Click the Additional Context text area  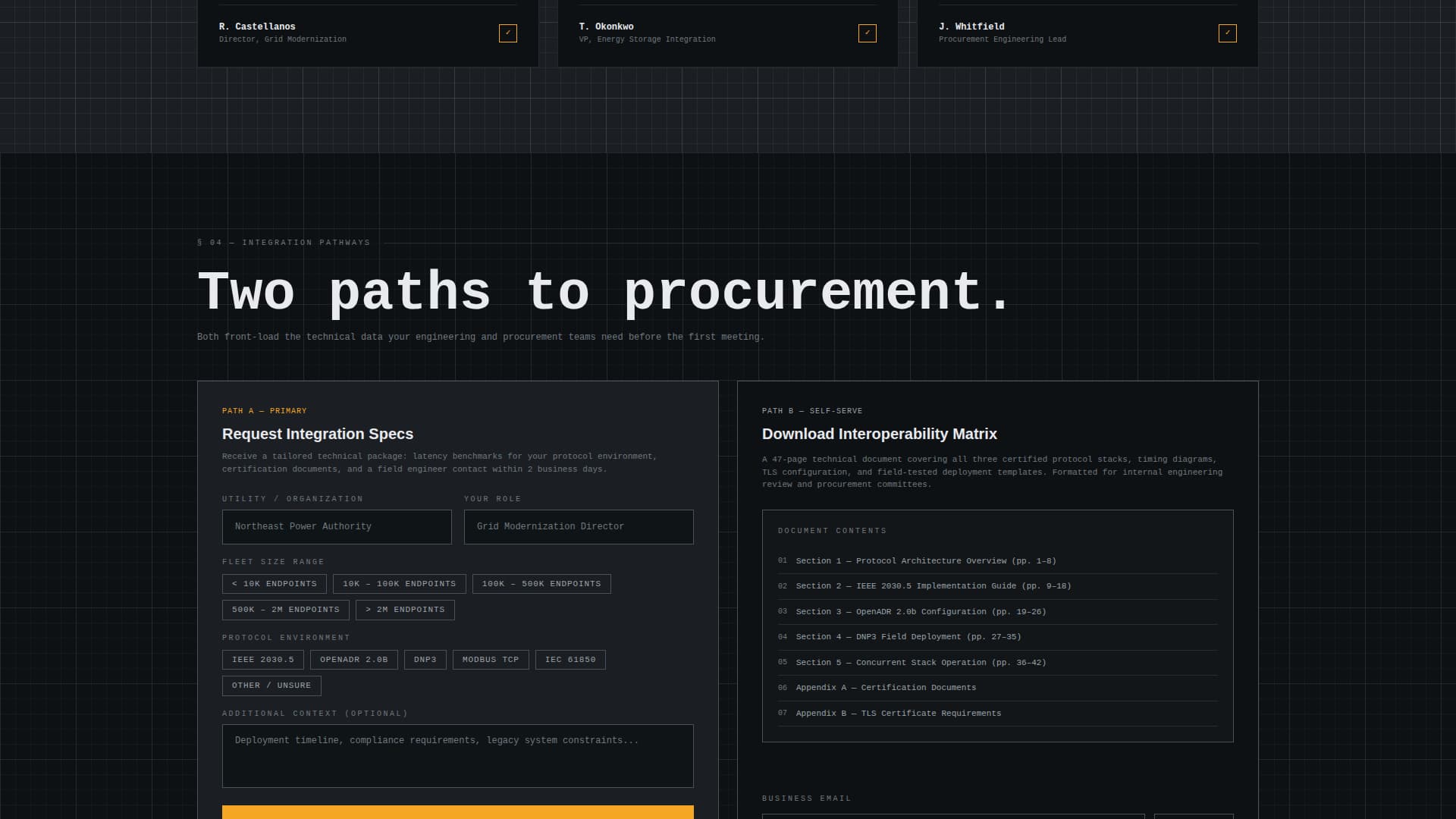coord(457,756)
